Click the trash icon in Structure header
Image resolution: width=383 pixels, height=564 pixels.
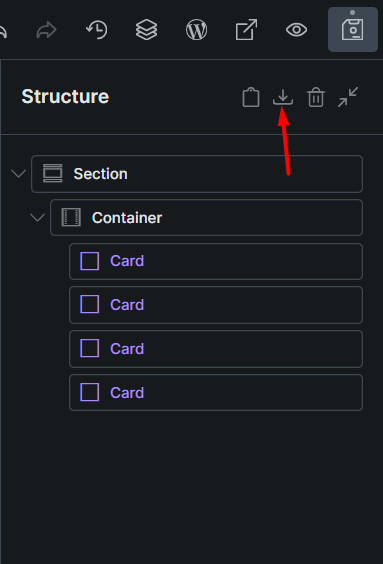click(x=316, y=97)
